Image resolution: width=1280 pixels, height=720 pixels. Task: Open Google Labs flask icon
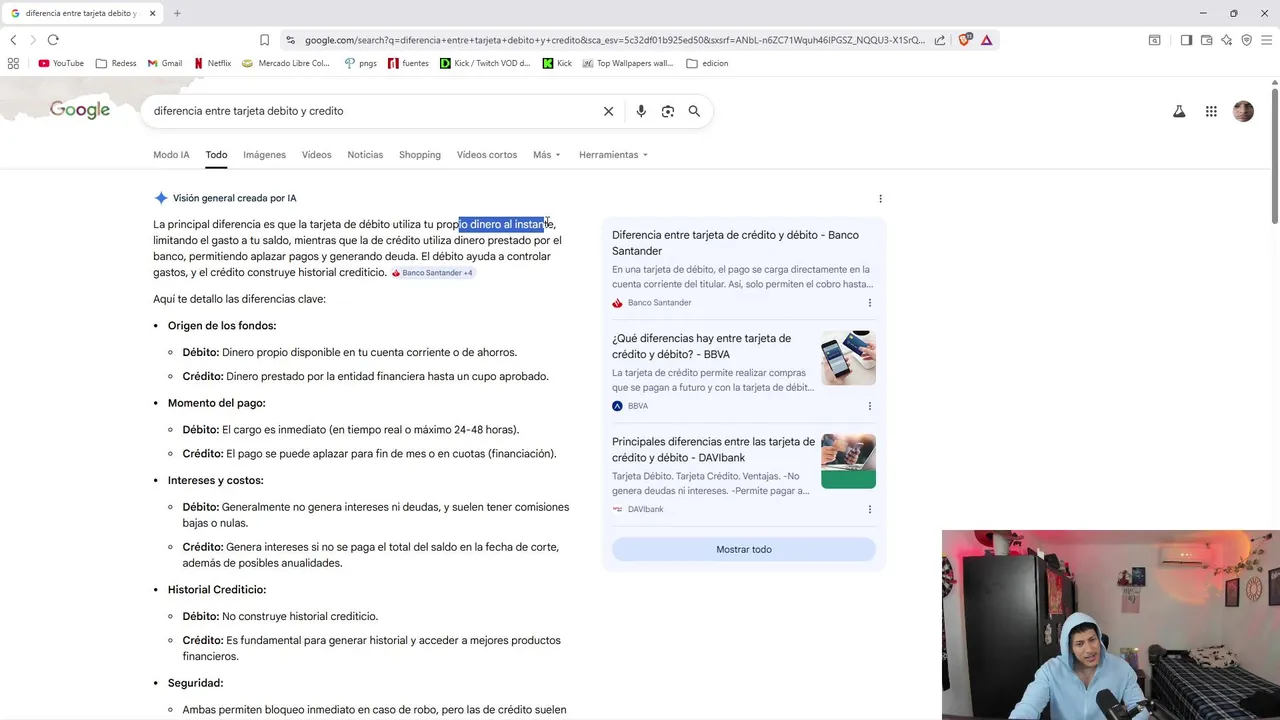(x=1179, y=111)
